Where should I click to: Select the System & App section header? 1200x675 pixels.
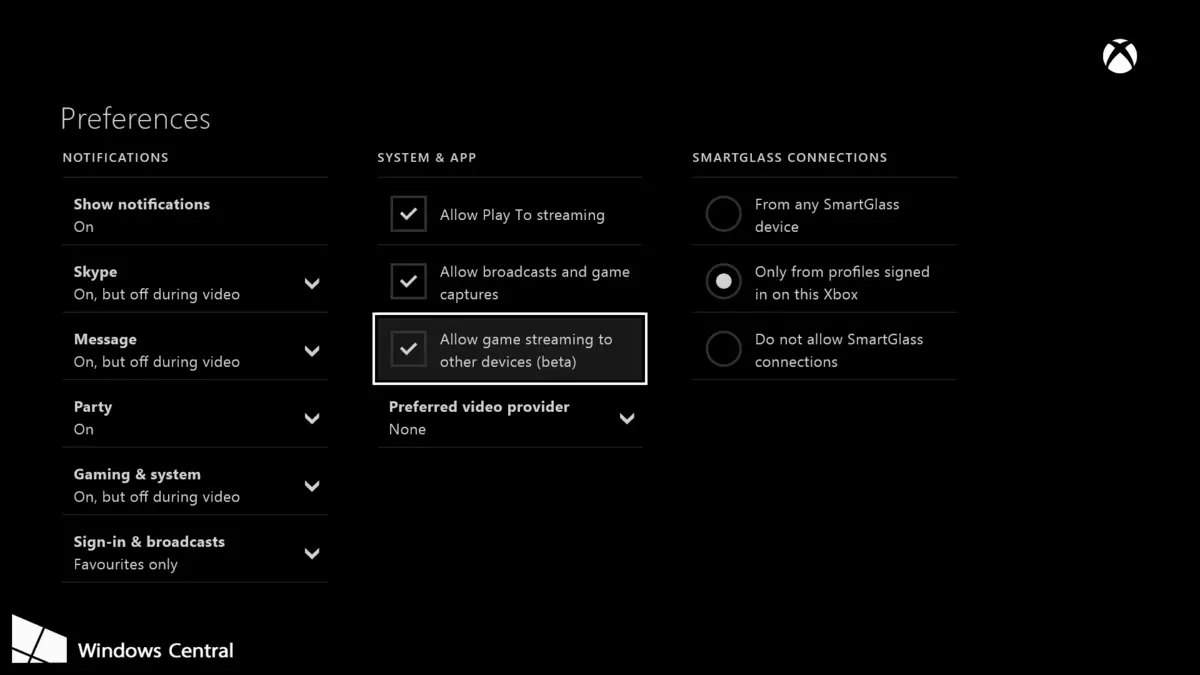click(426, 157)
